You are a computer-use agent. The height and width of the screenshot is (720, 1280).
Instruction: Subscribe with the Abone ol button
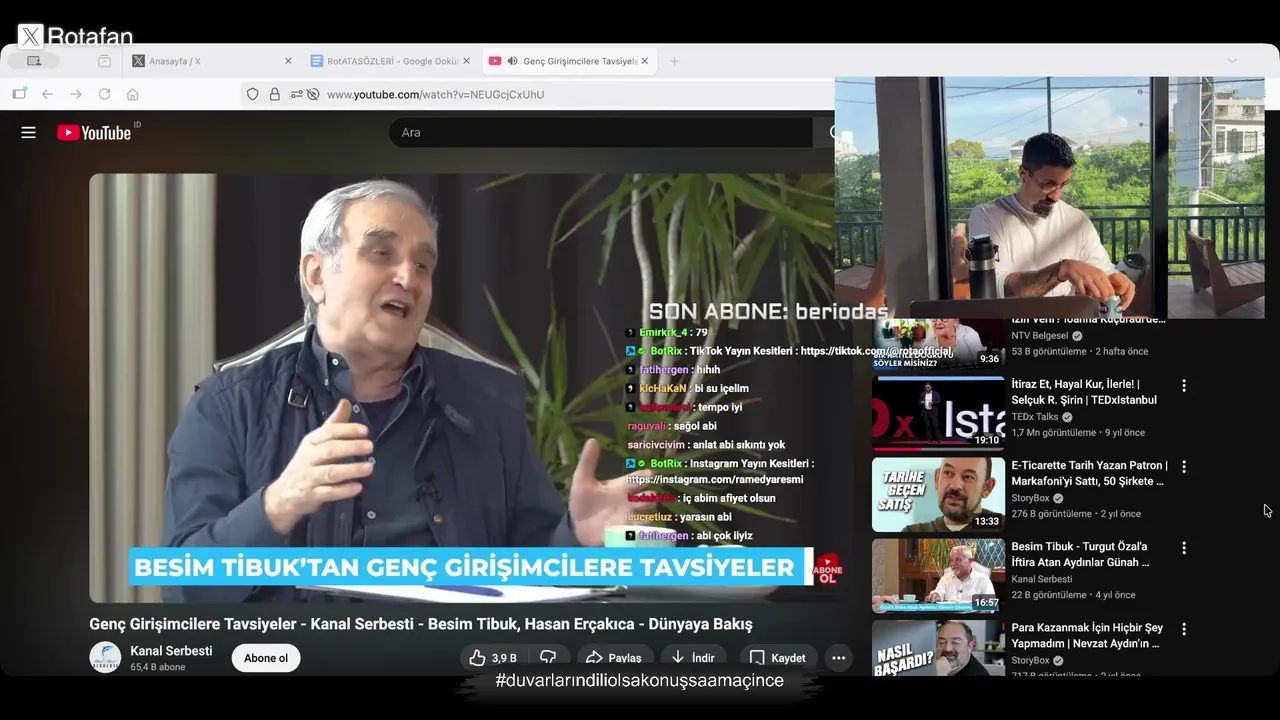266,658
